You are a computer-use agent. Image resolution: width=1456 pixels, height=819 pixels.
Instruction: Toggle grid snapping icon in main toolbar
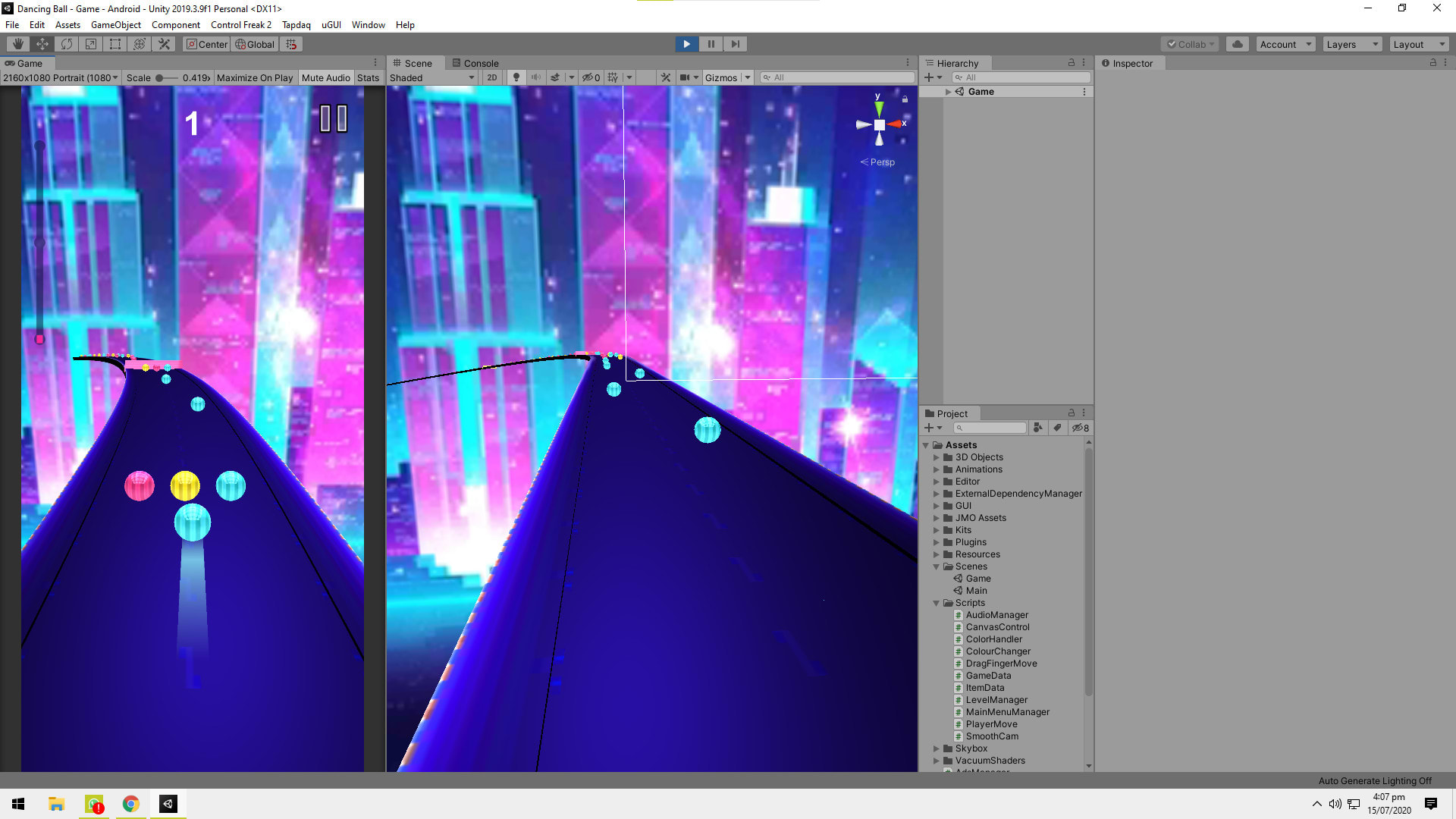tap(292, 44)
